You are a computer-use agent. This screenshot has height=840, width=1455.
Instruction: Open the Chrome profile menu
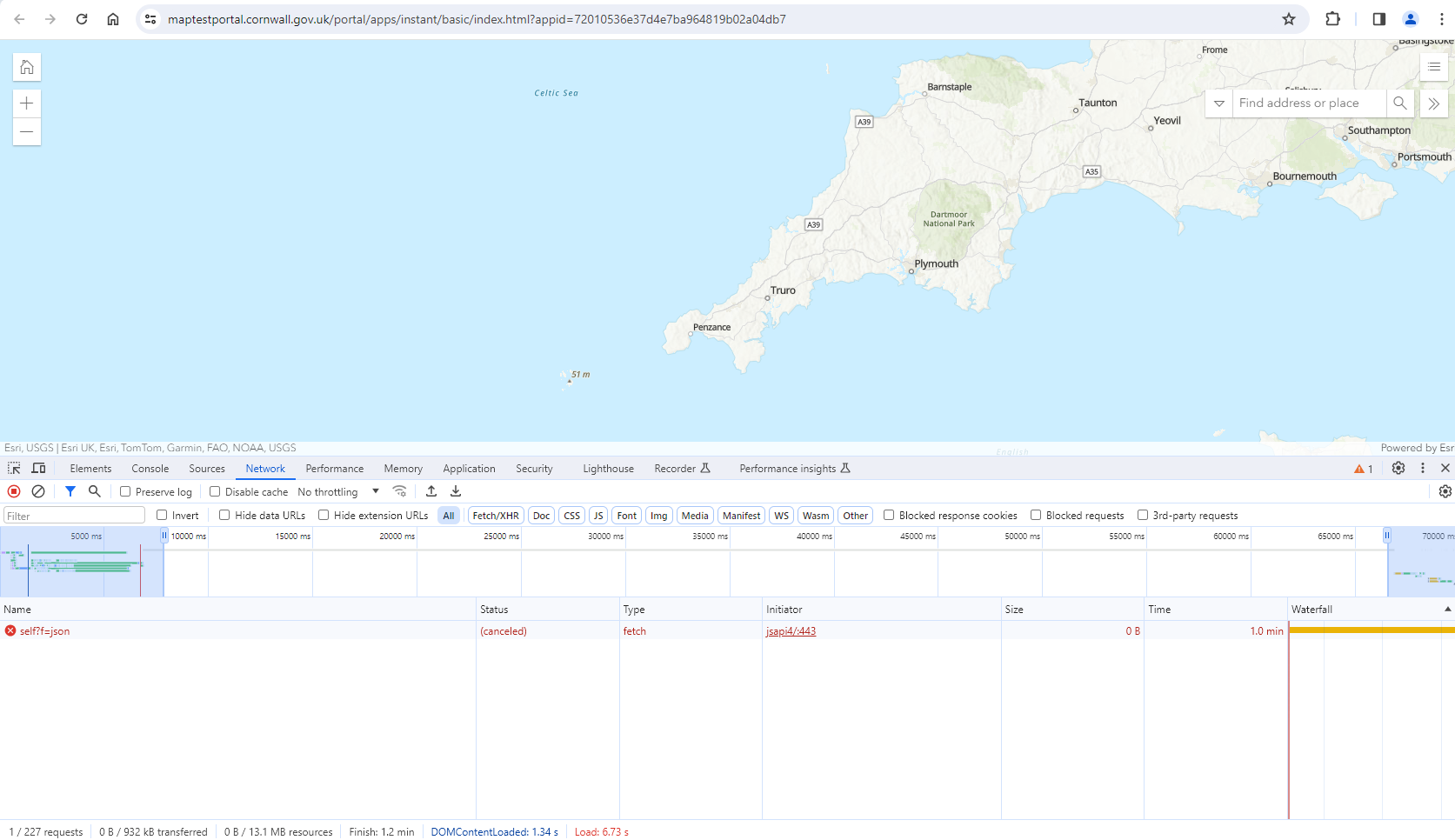click(x=1411, y=19)
